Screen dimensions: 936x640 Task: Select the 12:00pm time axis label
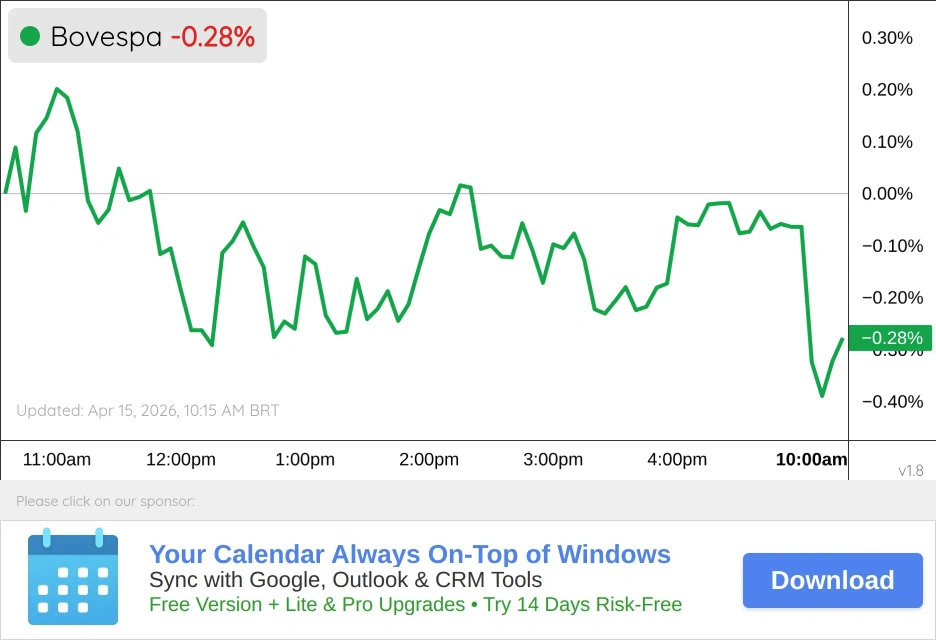tap(181, 460)
